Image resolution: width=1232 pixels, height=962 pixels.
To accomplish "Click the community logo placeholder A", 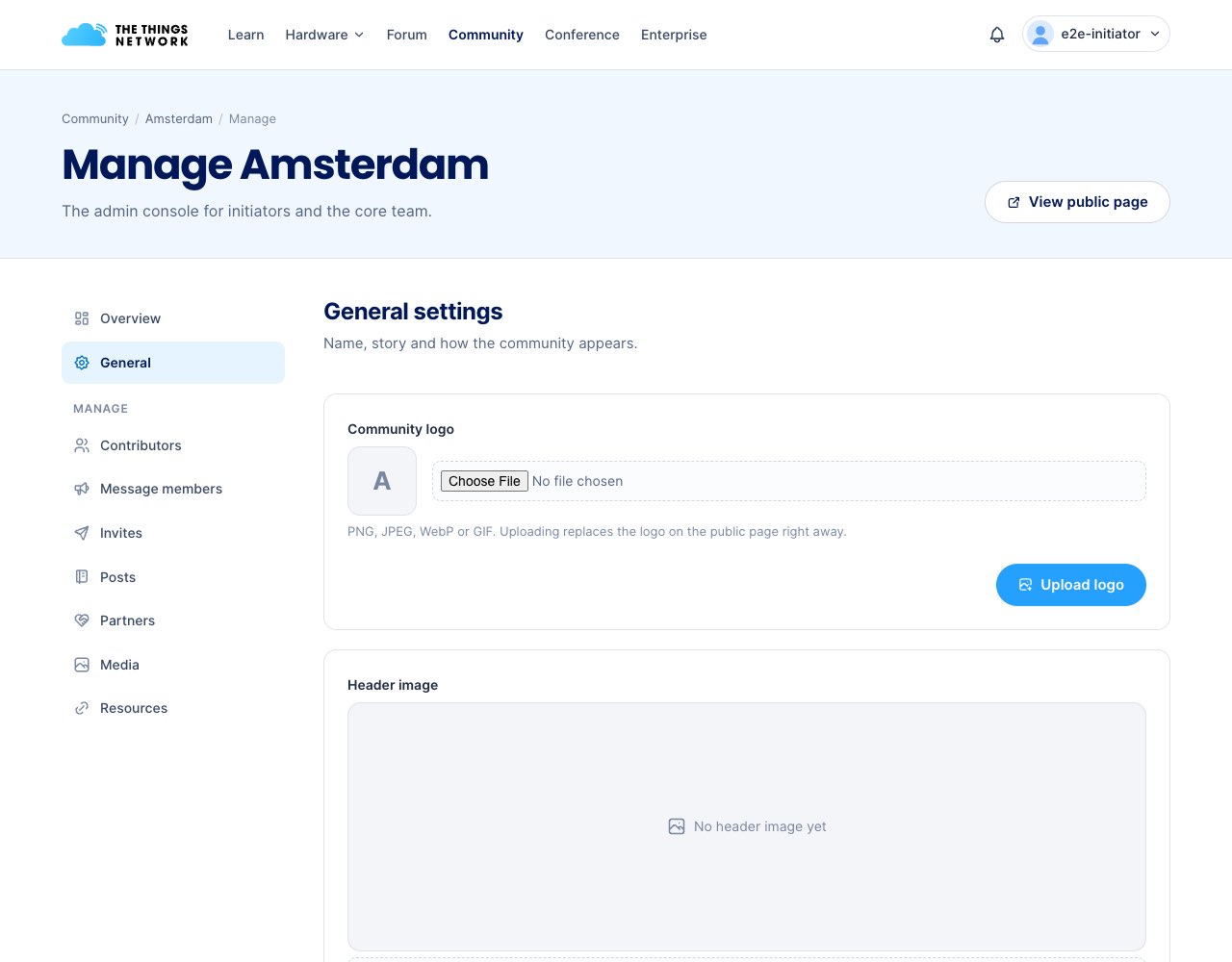I will point(382,481).
